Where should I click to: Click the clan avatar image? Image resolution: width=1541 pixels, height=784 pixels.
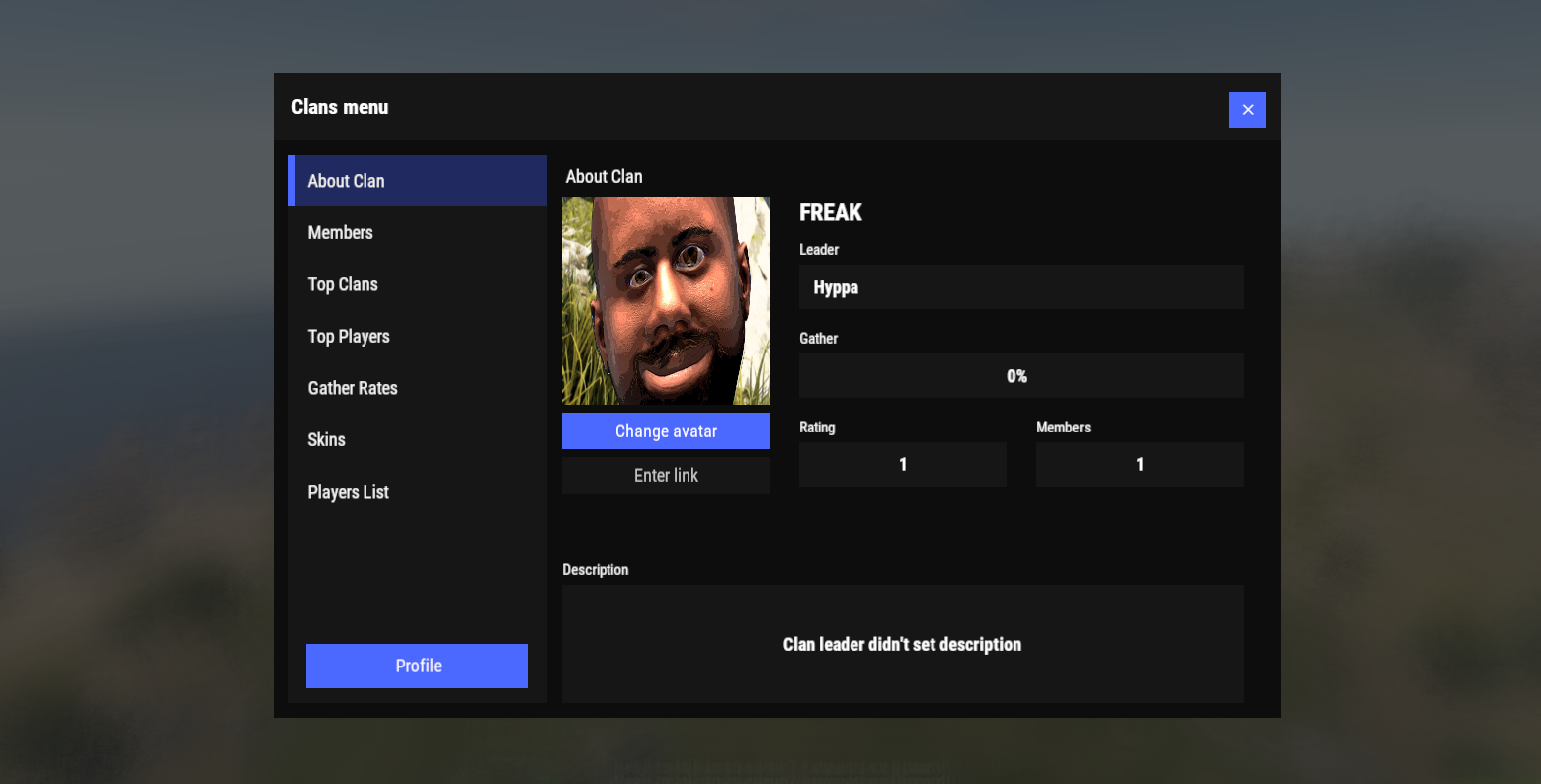(666, 301)
